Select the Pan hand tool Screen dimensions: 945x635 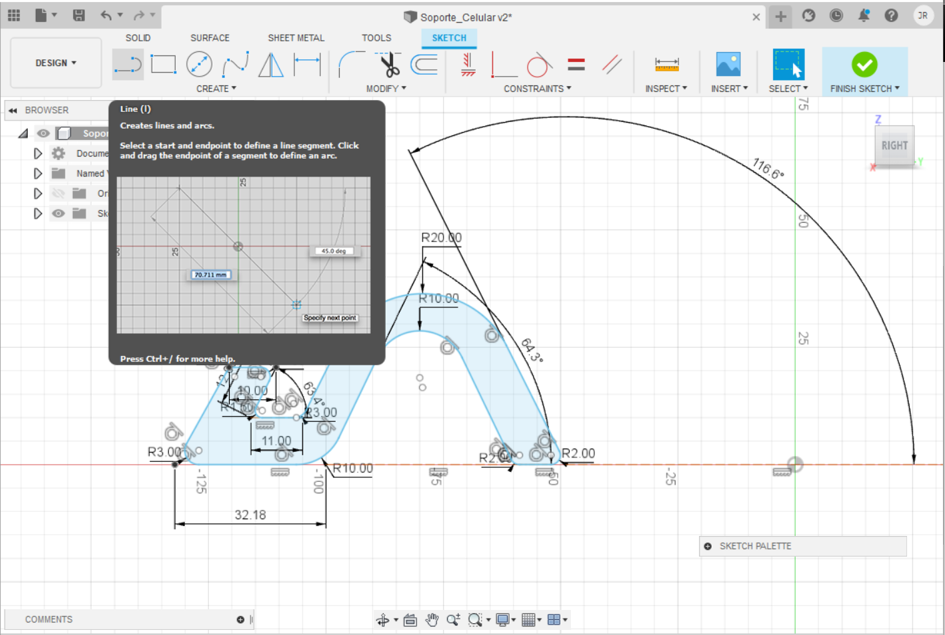tap(432, 620)
